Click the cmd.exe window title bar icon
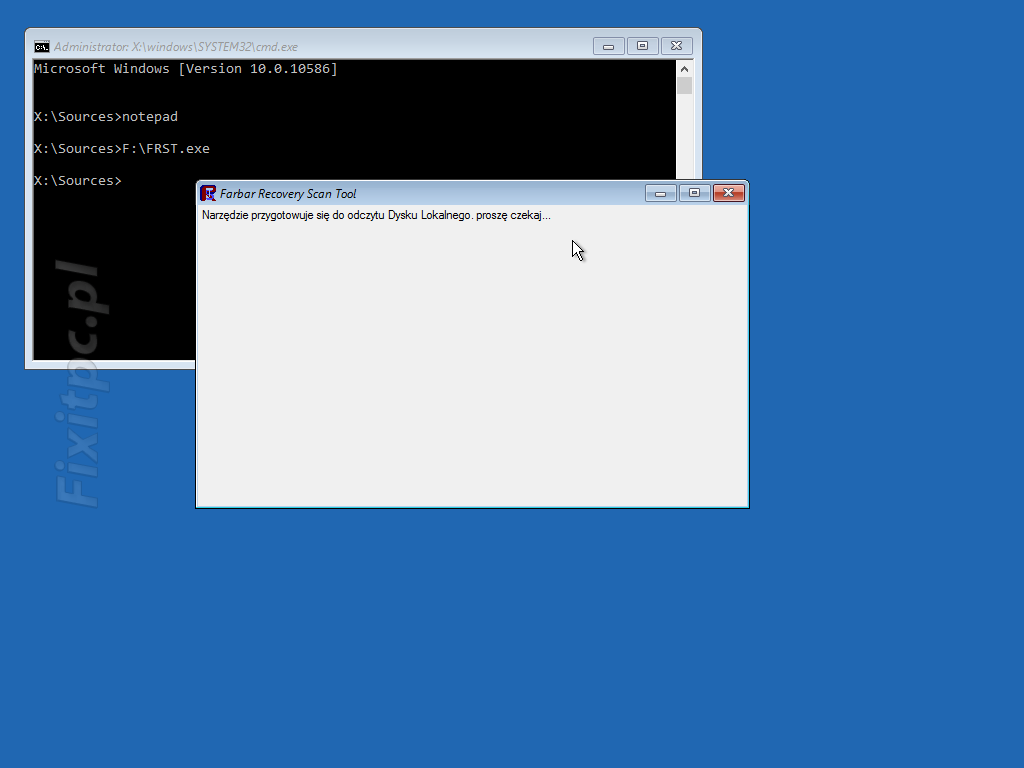 42,46
